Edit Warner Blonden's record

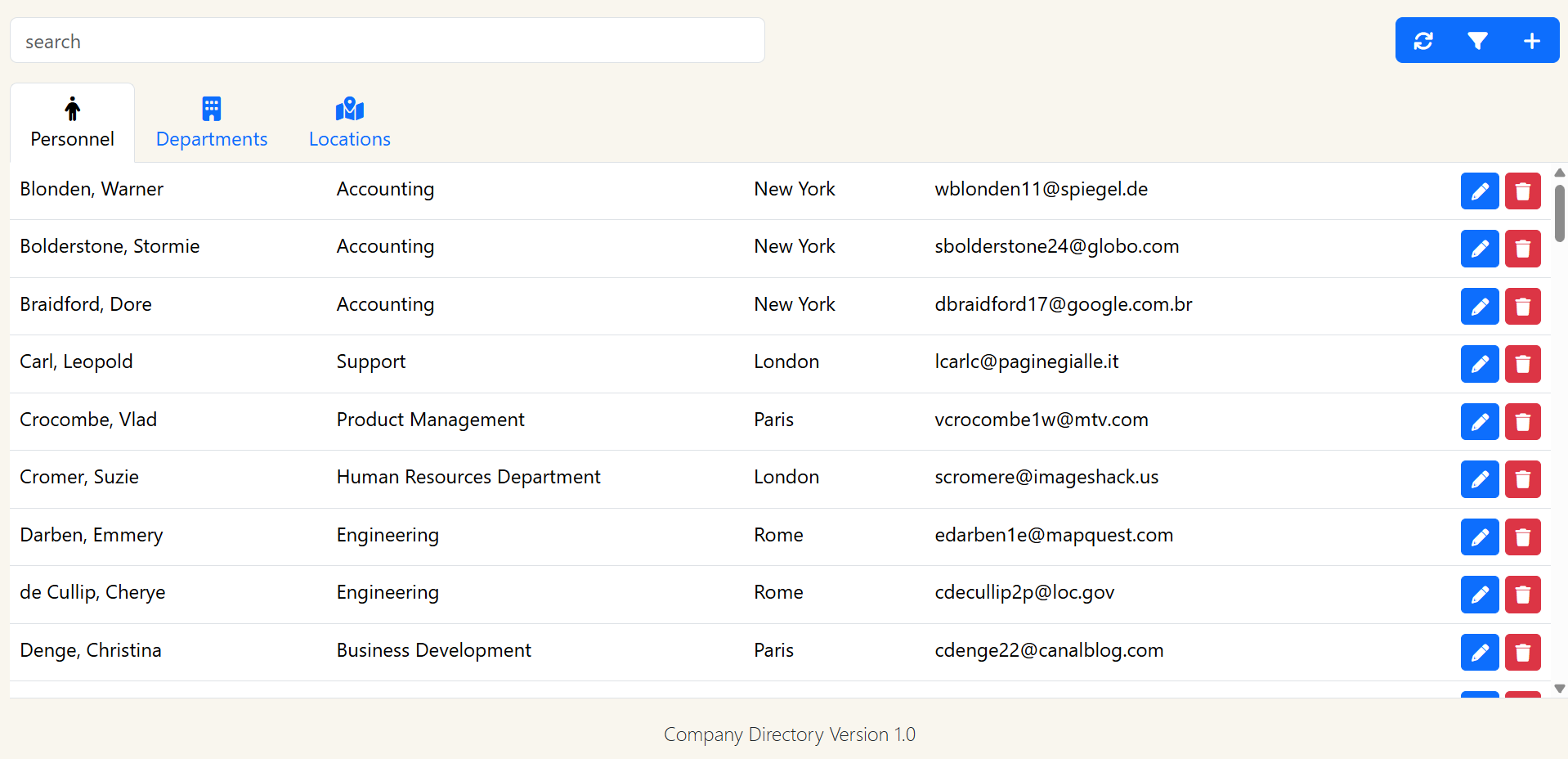point(1480,191)
